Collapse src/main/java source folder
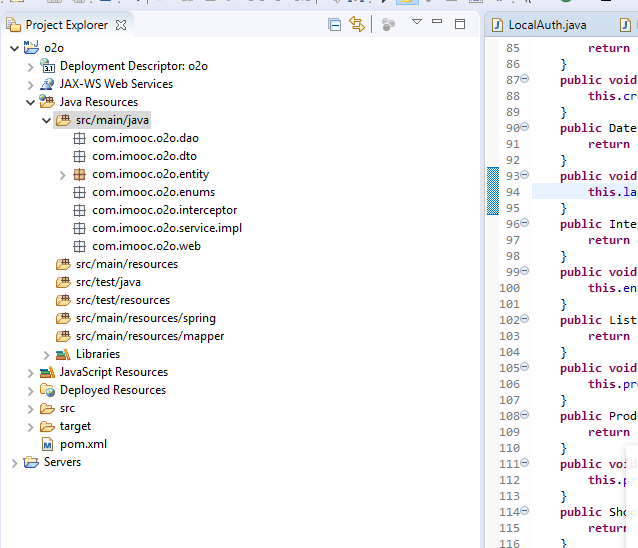This screenshot has width=638, height=548. pyautogui.click(x=46, y=121)
